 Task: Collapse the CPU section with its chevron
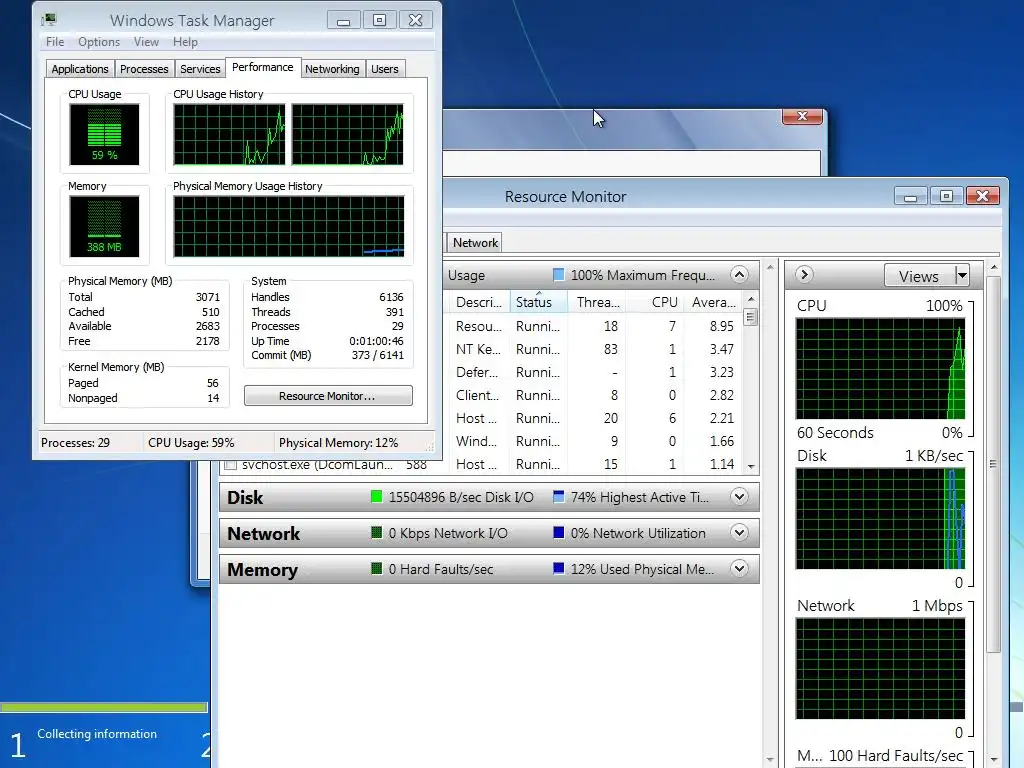[739, 274]
